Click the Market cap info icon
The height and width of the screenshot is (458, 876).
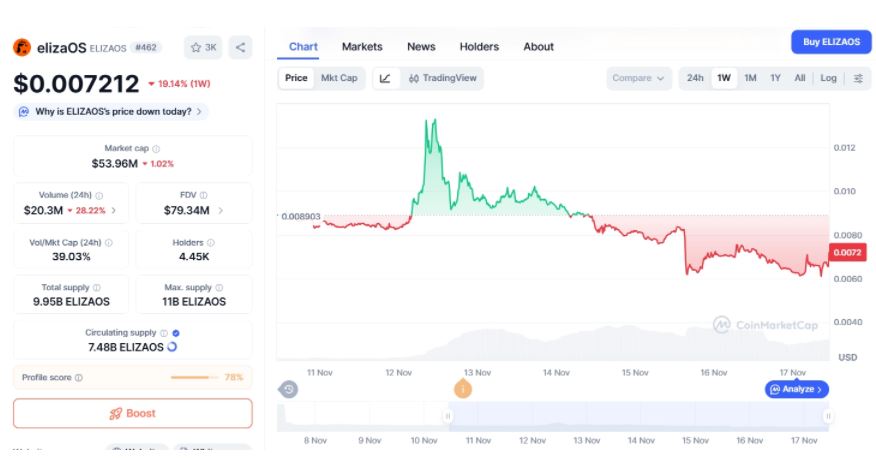click(x=156, y=149)
